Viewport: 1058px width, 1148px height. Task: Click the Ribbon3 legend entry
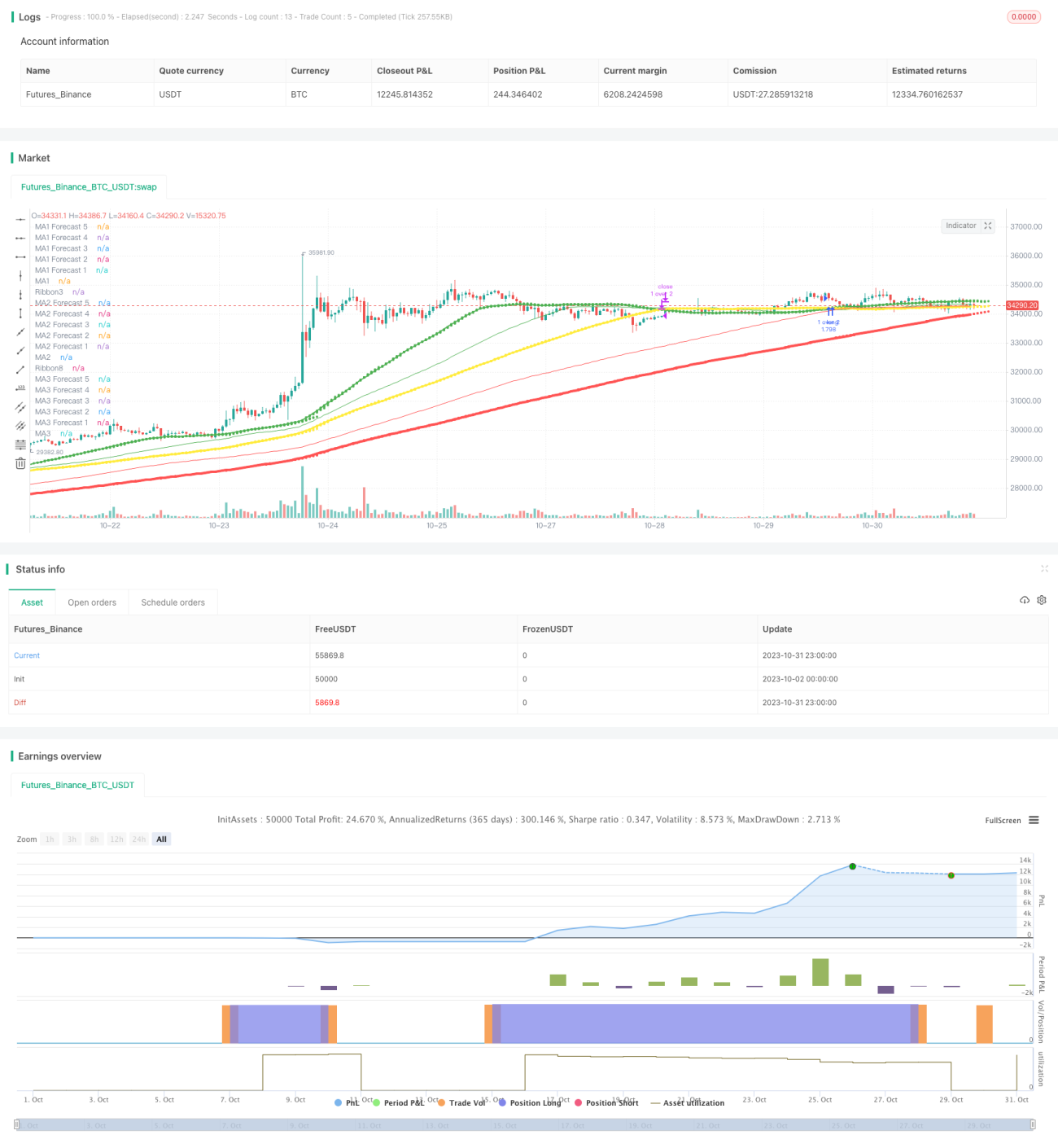(59, 291)
